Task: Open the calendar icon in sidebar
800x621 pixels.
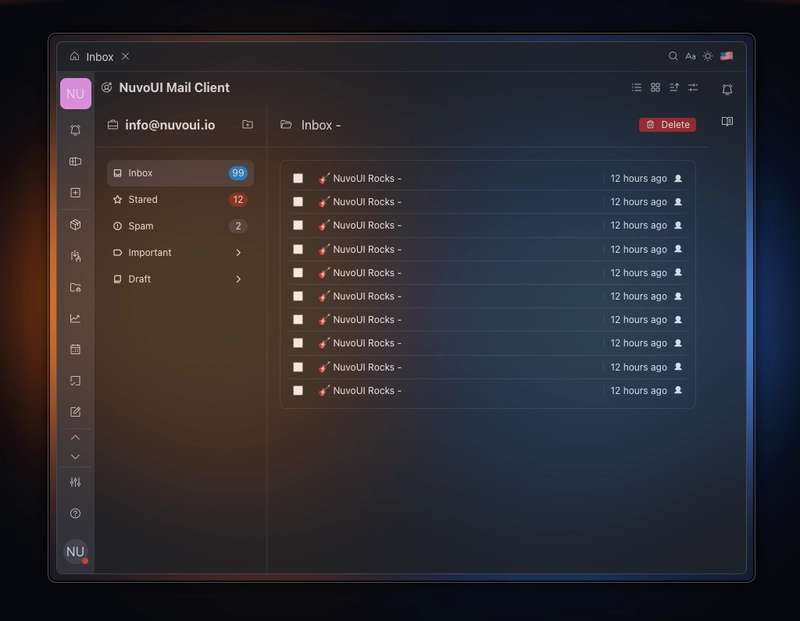Action: pyautogui.click(x=76, y=350)
